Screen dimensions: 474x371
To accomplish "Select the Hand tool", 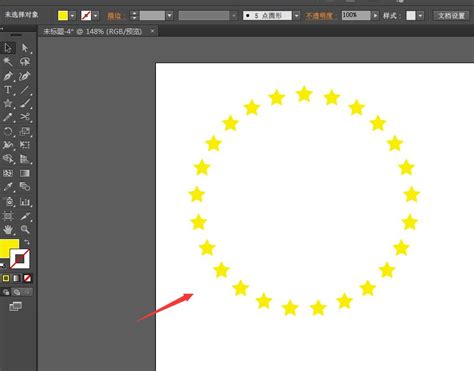I will (x=8, y=229).
